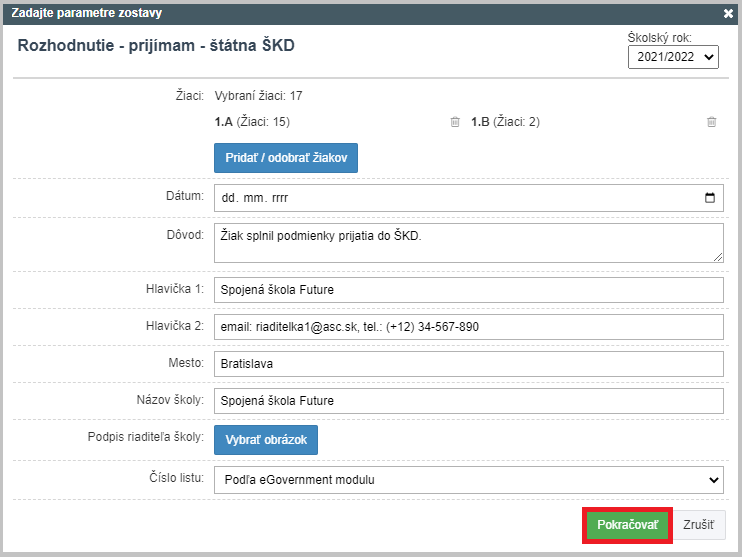The image size is (742, 557).
Task: Focus the Názov školy input field
Action: (468, 400)
